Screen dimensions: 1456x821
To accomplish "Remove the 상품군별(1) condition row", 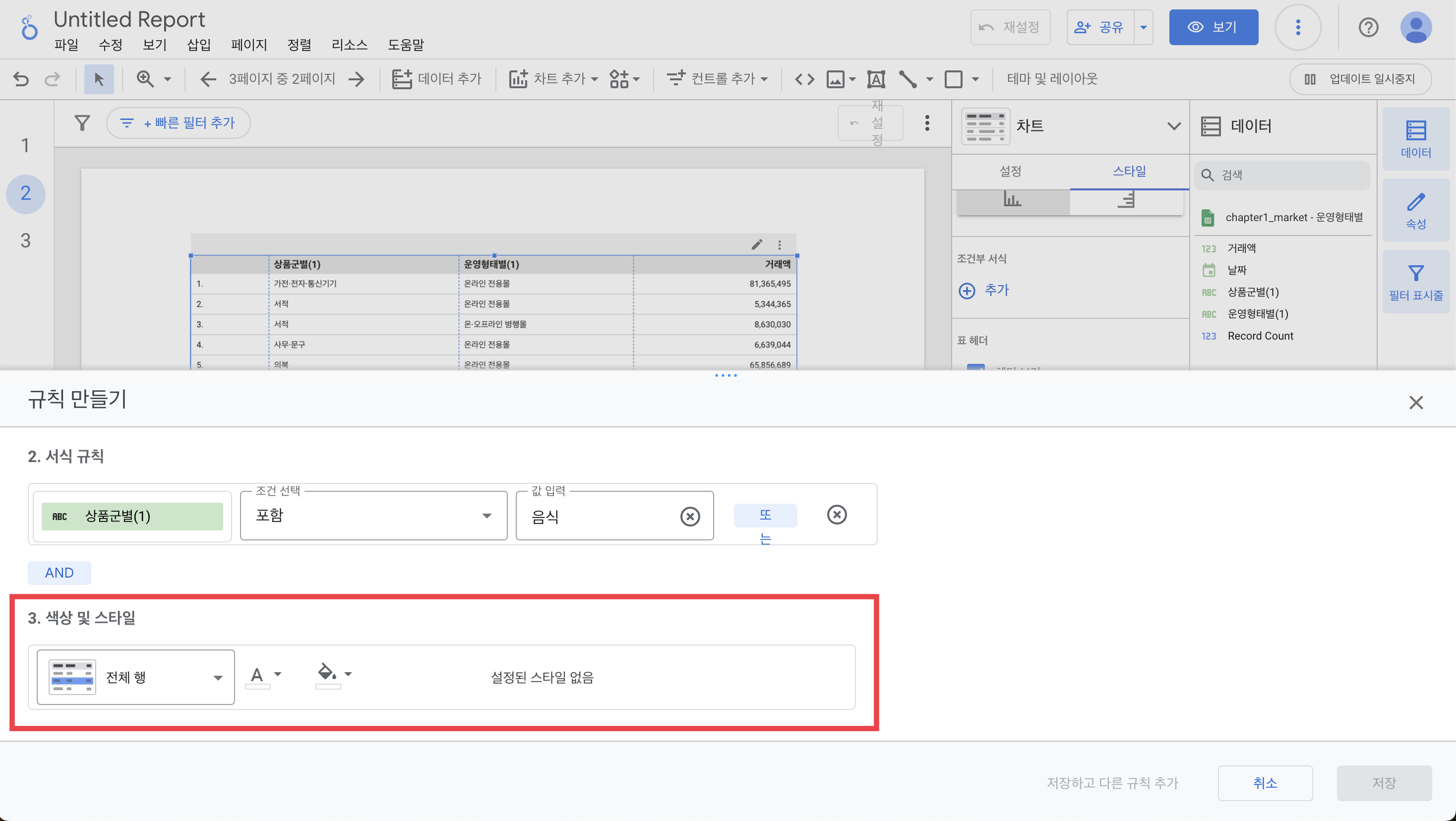I will pyautogui.click(x=837, y=514).
